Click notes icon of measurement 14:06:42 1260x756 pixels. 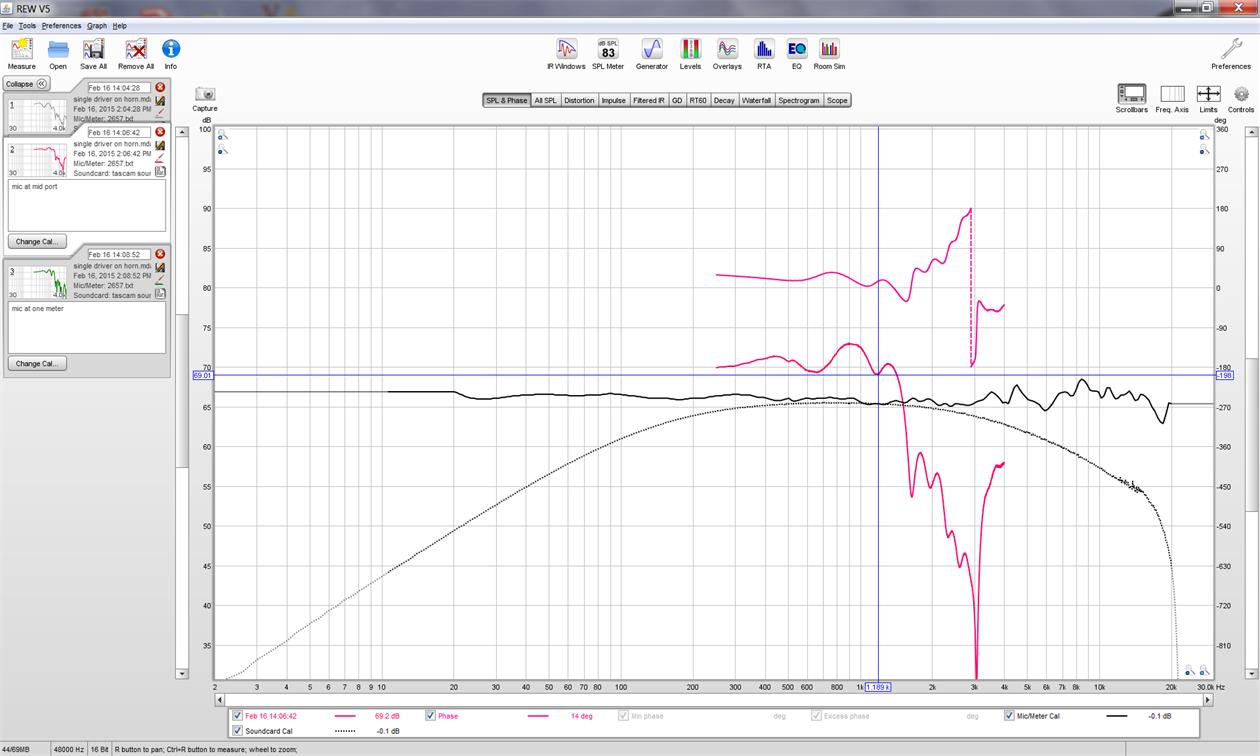(x=160, y=172)
